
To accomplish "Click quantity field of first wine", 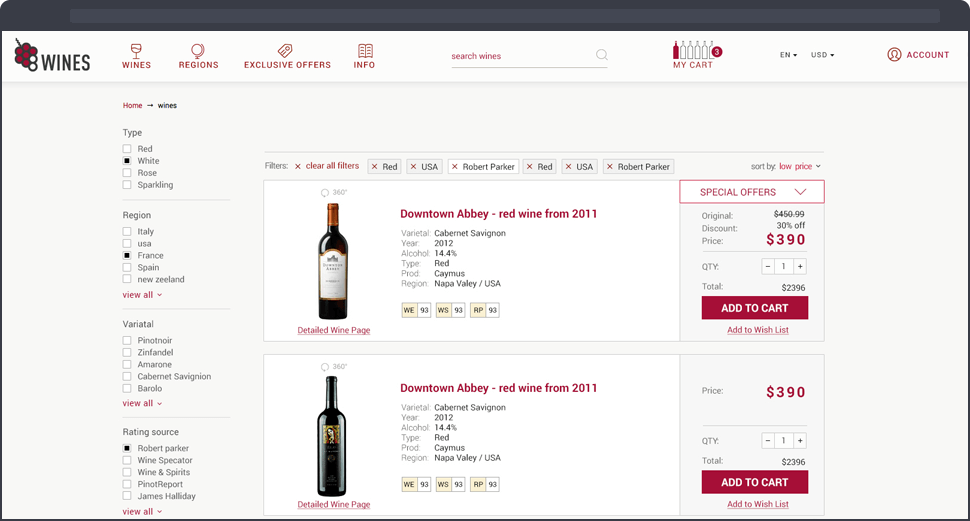I will (784, 266).
